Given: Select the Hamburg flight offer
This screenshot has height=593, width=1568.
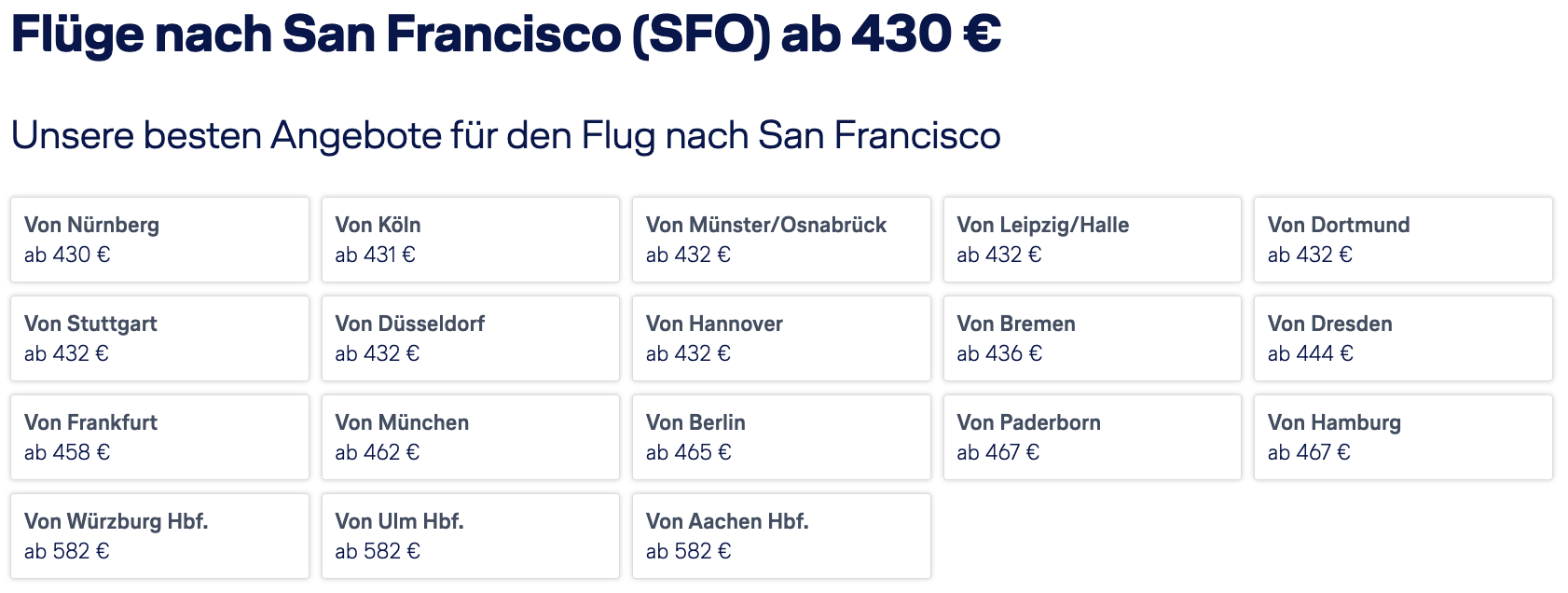Looking at the screenshot, I should [x=1403, y=437].
